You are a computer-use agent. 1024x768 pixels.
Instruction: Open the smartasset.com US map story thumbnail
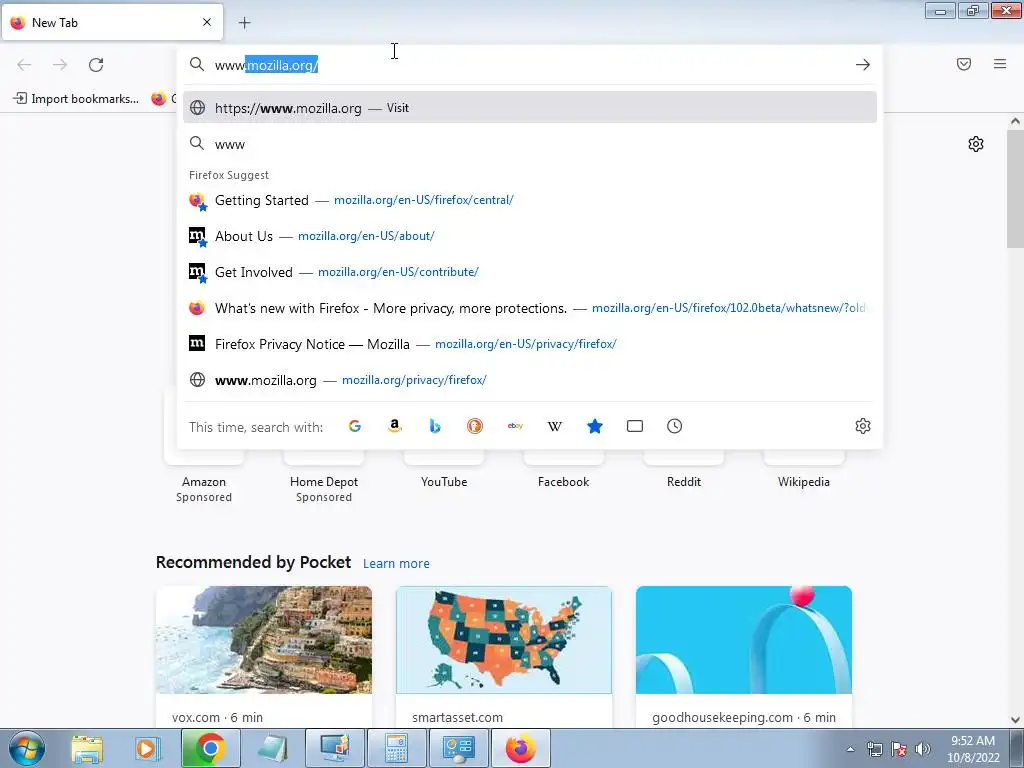pyautogui.click(x=504, y=640)
